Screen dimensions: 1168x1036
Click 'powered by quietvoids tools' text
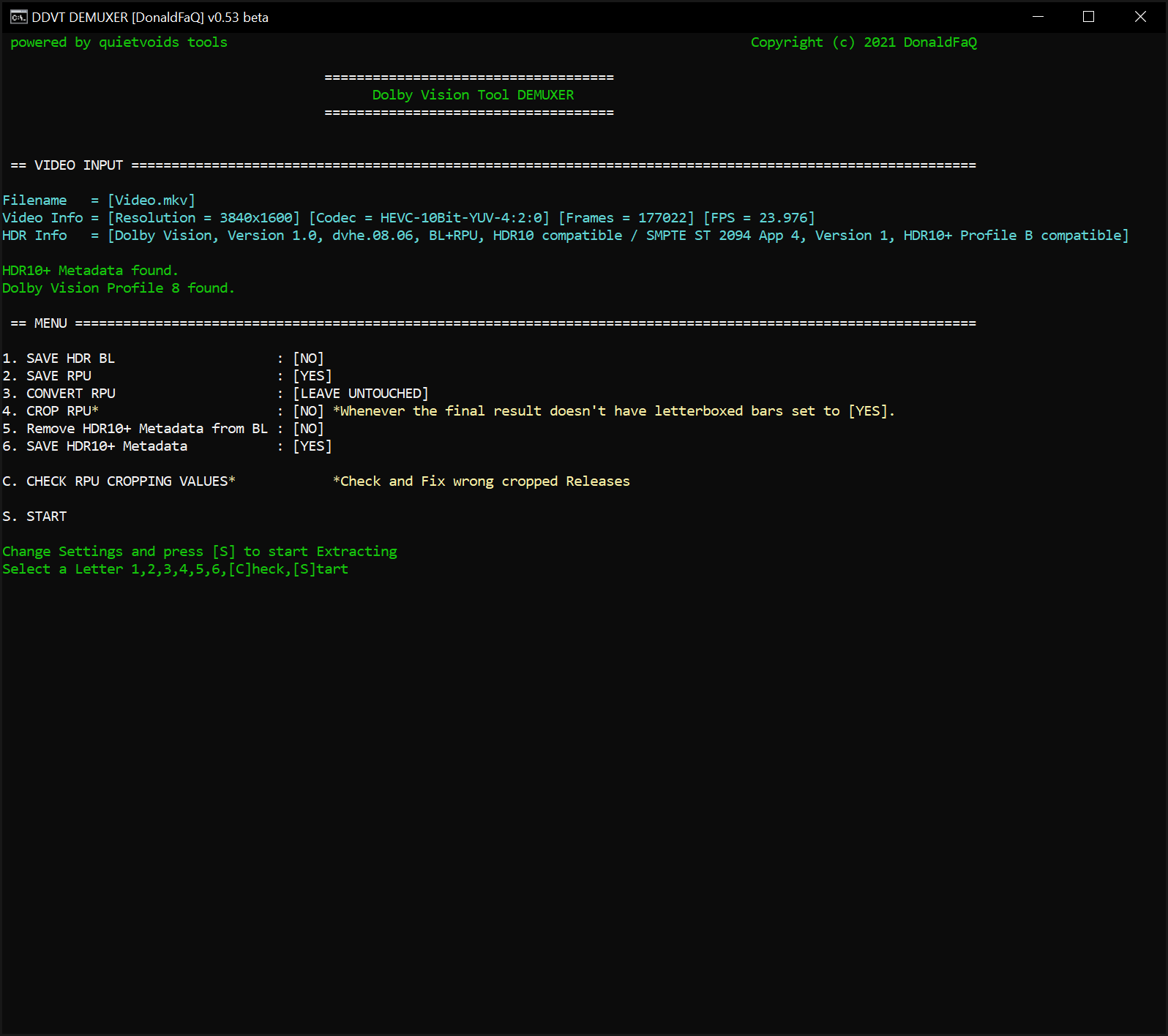119,42
